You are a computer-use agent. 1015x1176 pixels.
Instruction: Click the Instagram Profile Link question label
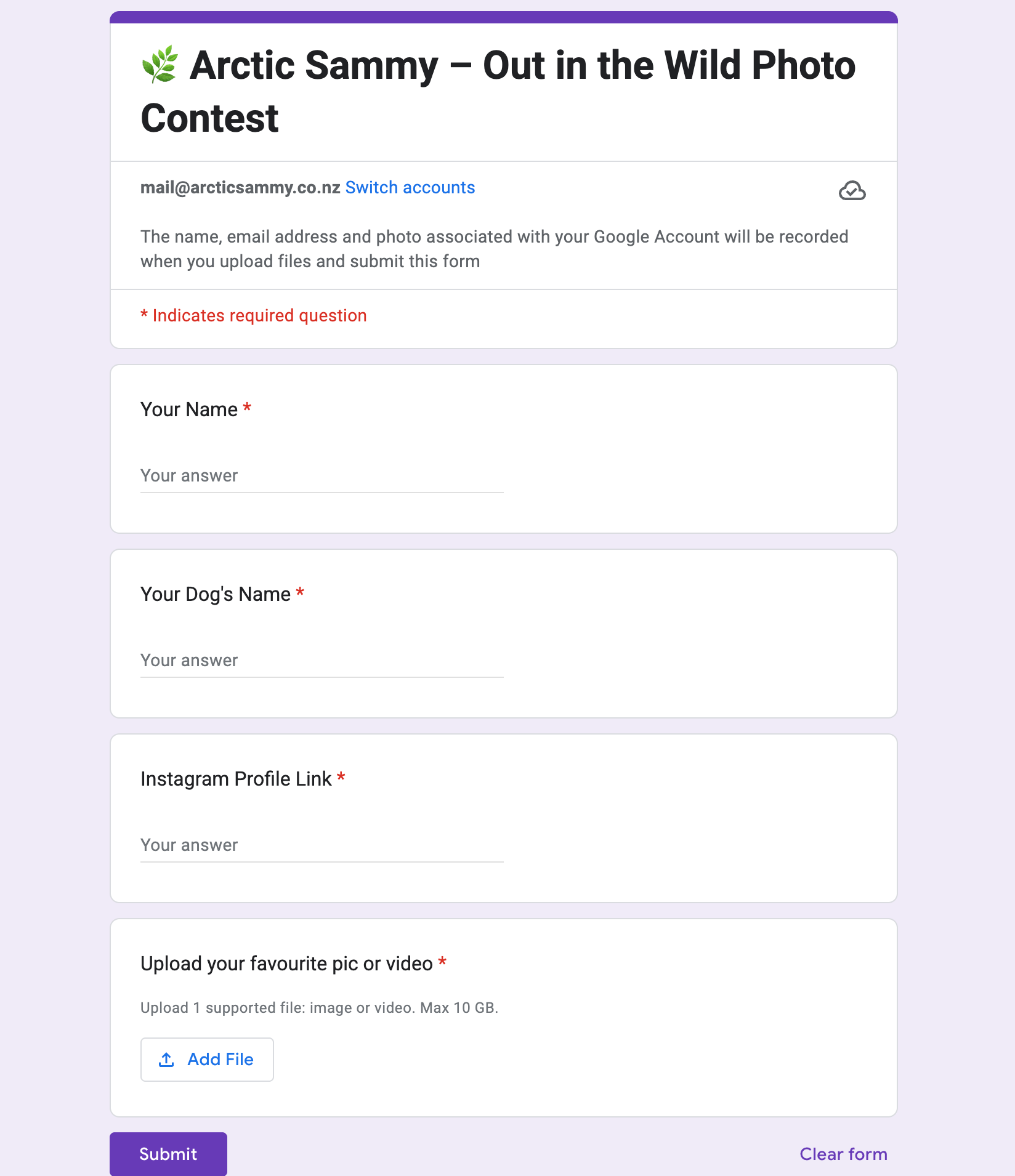236,779
